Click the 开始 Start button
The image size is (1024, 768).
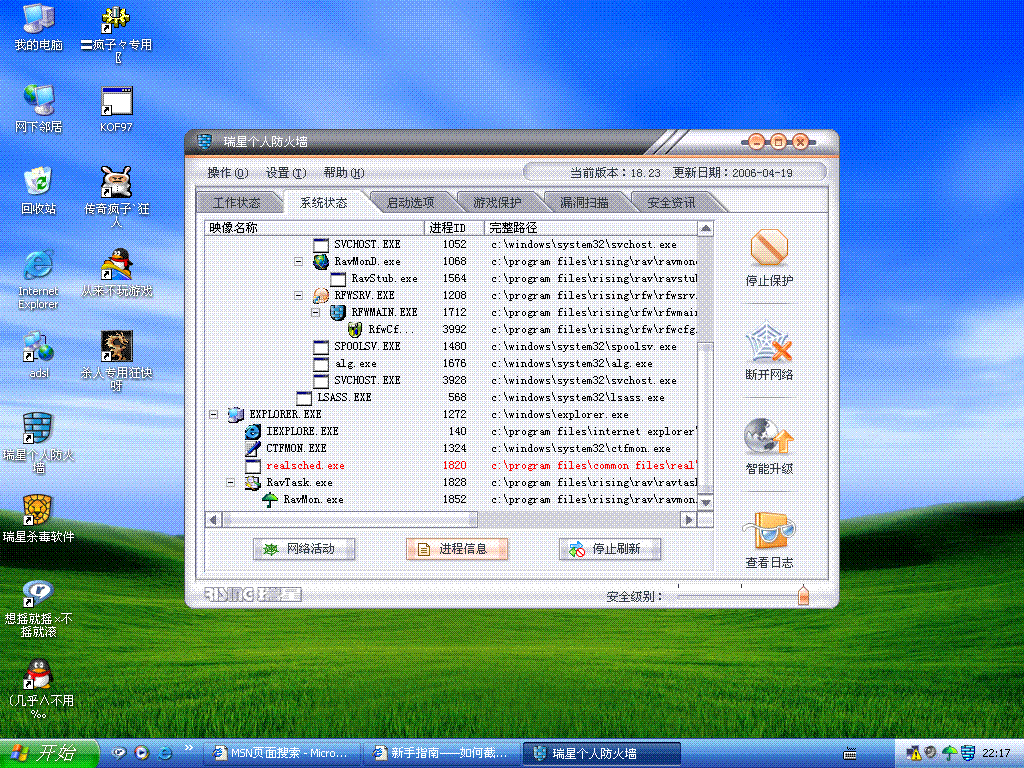[x=49, y=753]
